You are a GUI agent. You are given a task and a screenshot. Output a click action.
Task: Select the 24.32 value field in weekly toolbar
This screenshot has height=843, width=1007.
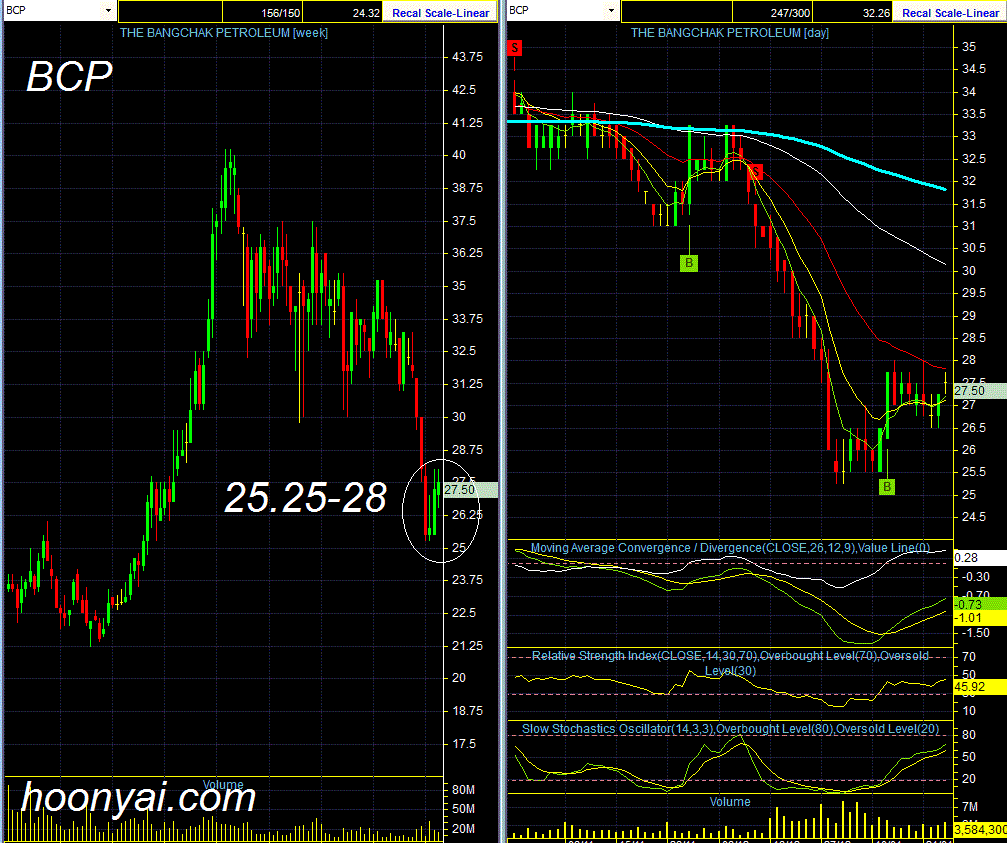click(342, 12)
